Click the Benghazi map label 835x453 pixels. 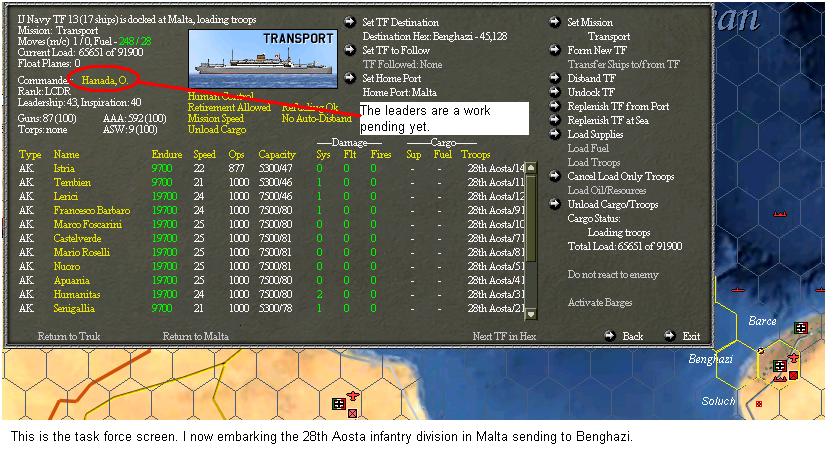[x=710, y=359]
